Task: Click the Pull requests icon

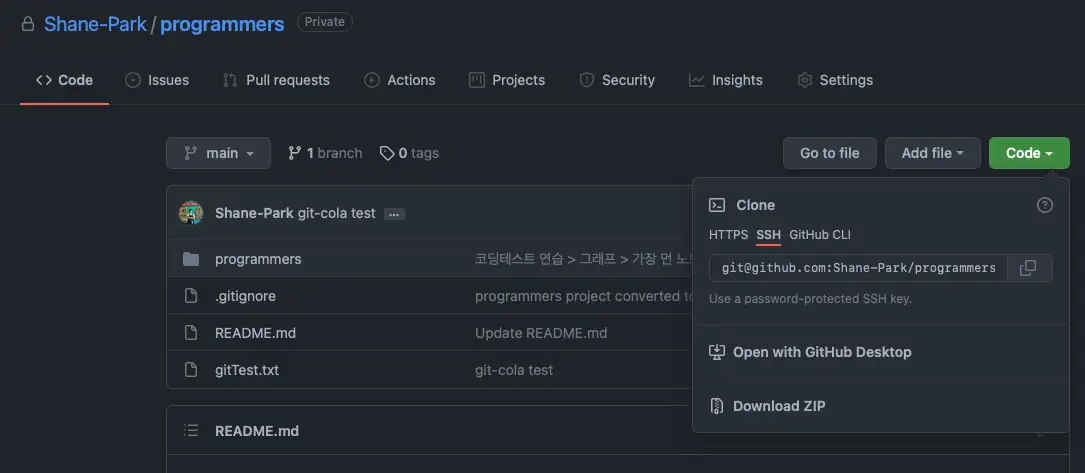Action: tap(230, 80)
